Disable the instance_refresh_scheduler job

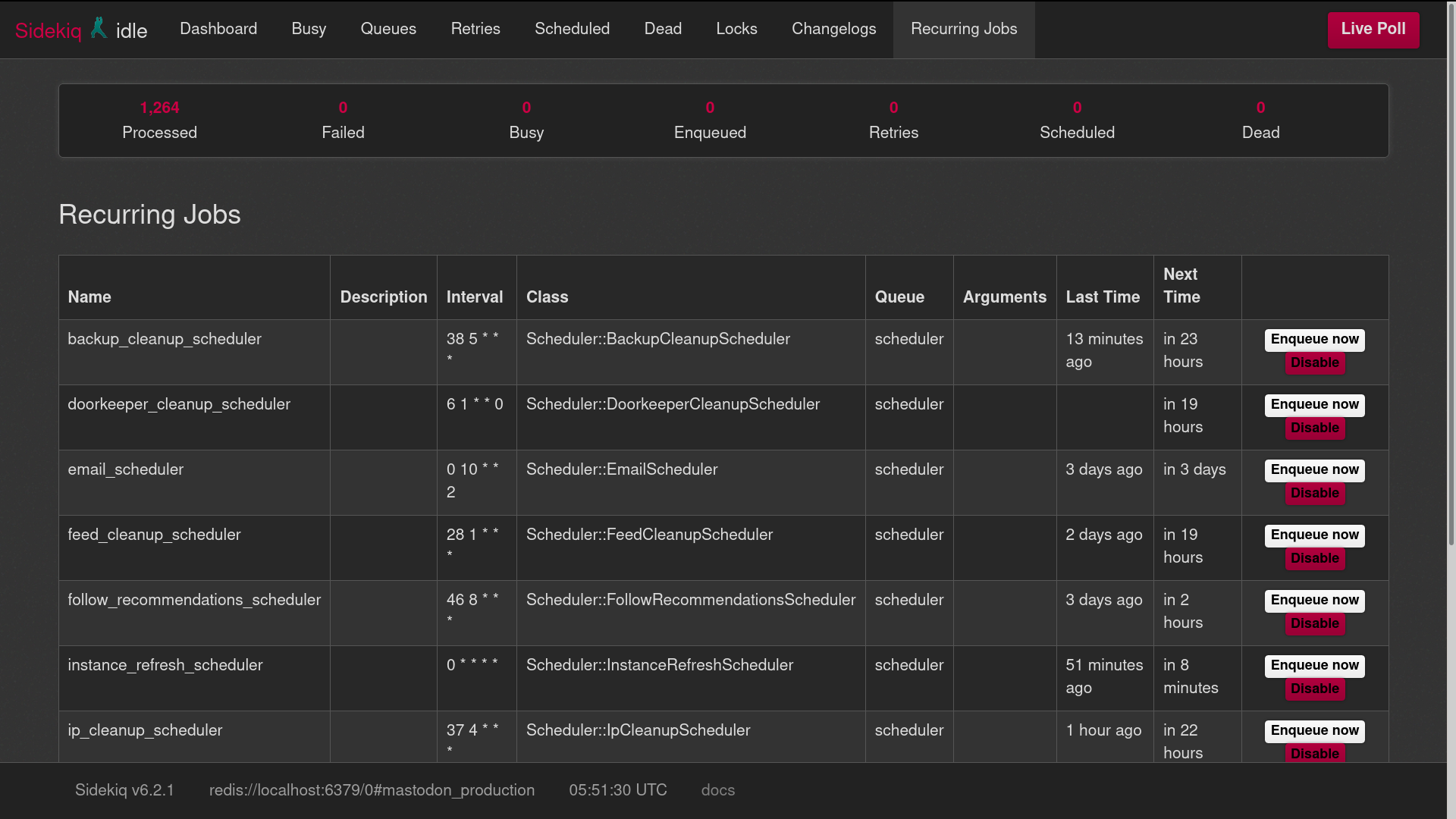1314,689
